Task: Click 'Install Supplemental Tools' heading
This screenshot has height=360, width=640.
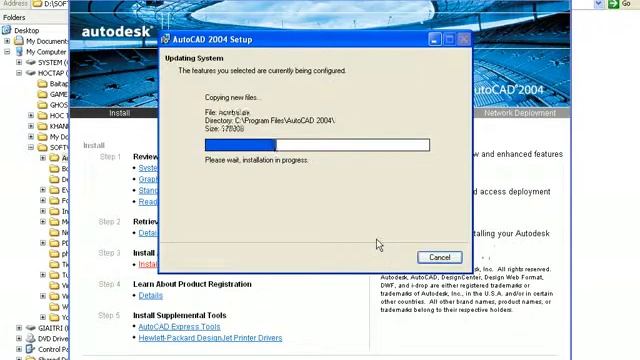Action: pyautogui.click(x=180, y=315)
